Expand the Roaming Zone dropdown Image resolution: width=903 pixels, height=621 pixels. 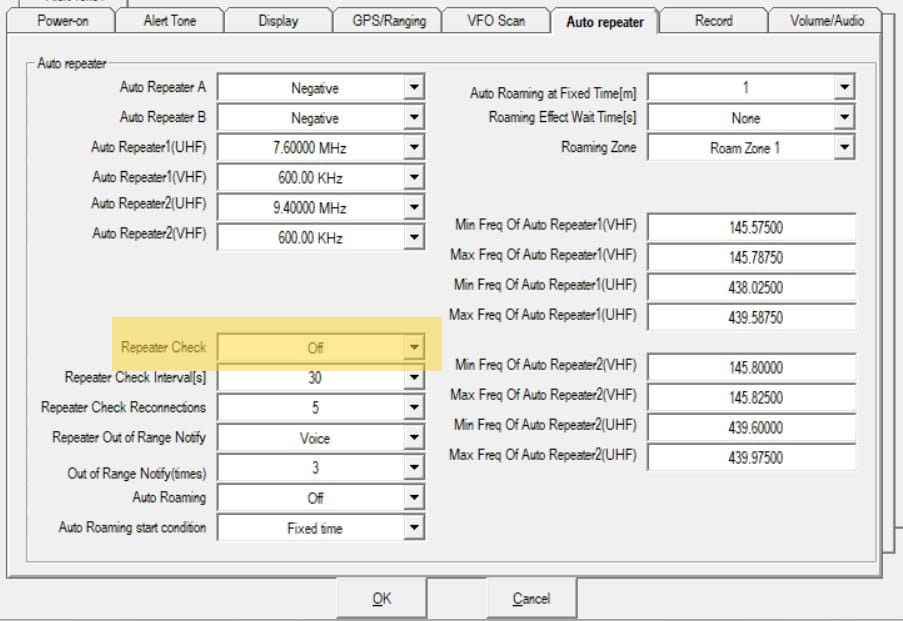pyautogui.click(x=845, y=148)
